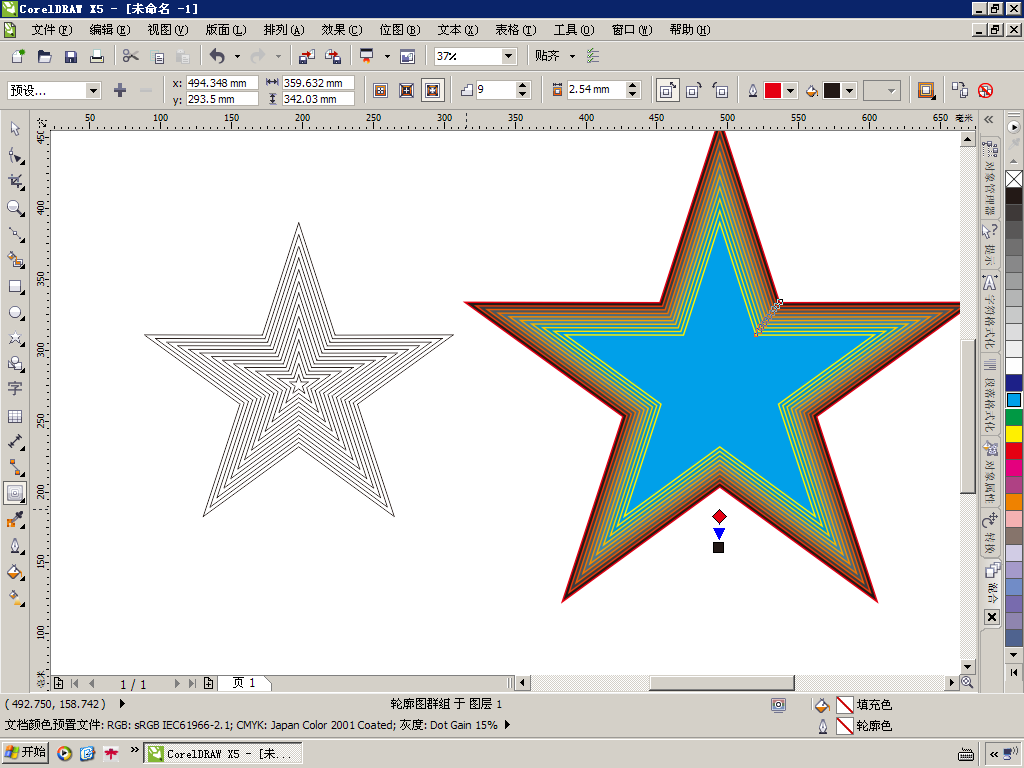Click the Windows Start button
Screen dimensions: 1024x768
(x=26, y=752)
